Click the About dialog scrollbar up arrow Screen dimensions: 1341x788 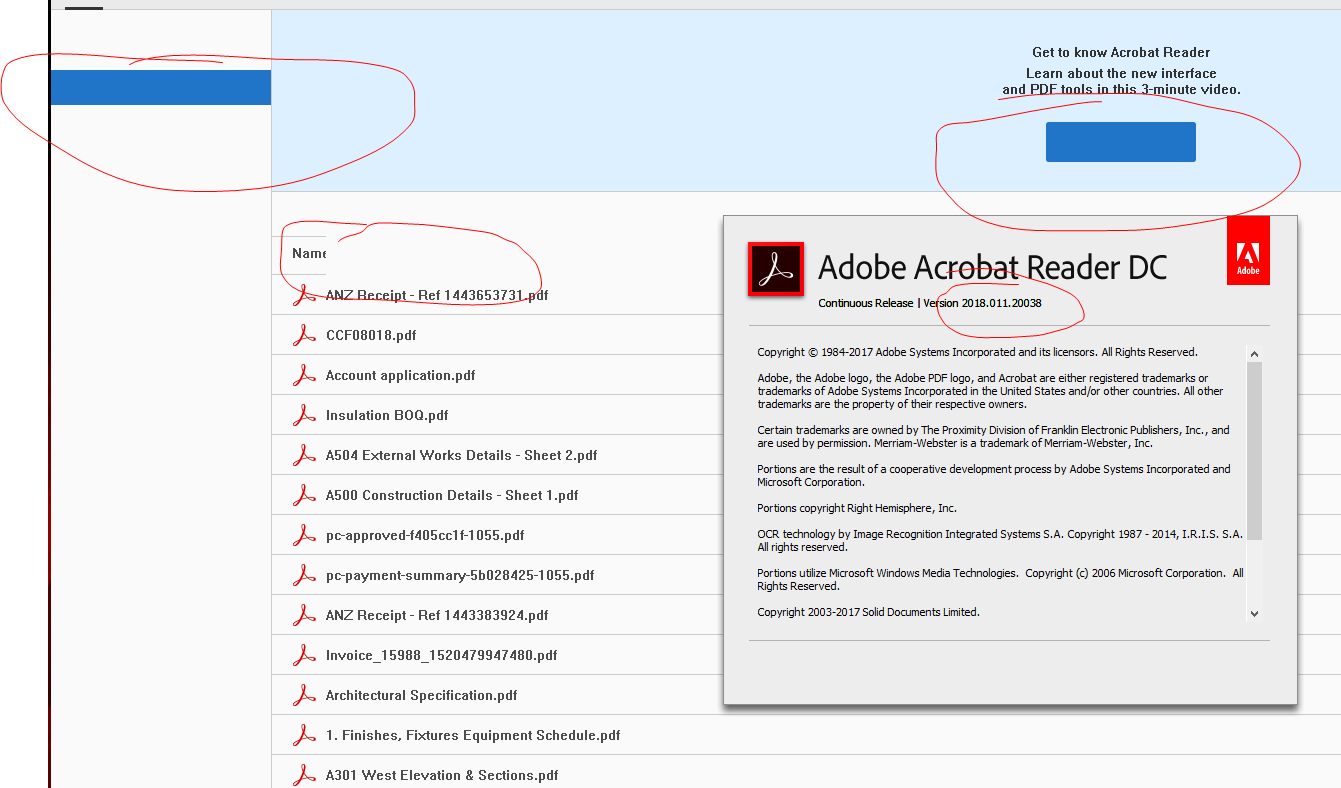pos(1254,353)
